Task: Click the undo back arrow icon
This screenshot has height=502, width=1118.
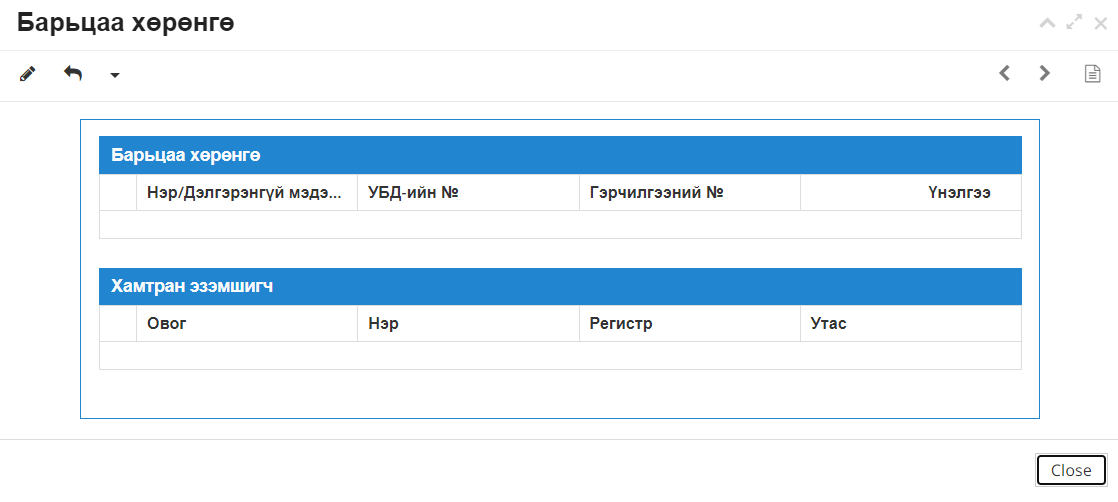Action: click(73, 73)
